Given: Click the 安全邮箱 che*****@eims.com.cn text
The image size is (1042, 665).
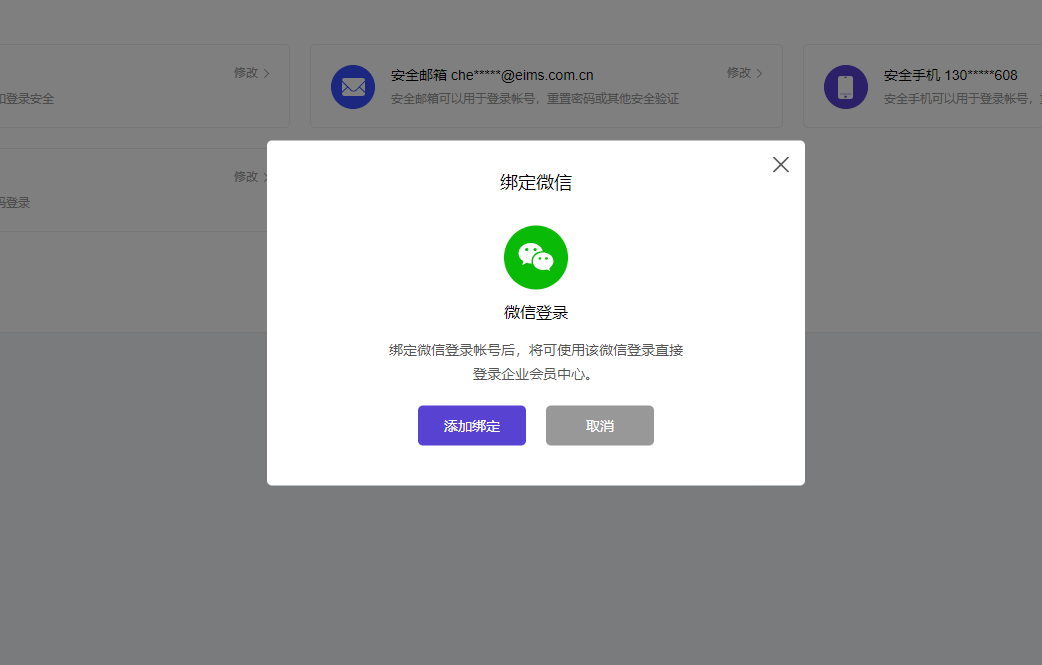Looking at the screenshot, I should [x=492, y=75].
